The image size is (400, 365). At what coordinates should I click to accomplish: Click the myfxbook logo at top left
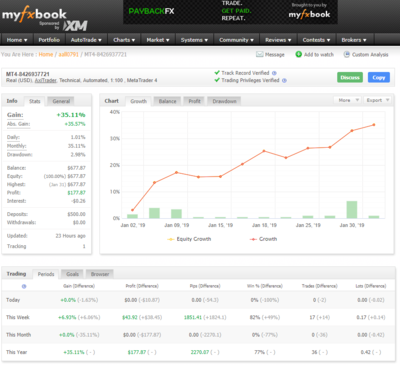34,14
